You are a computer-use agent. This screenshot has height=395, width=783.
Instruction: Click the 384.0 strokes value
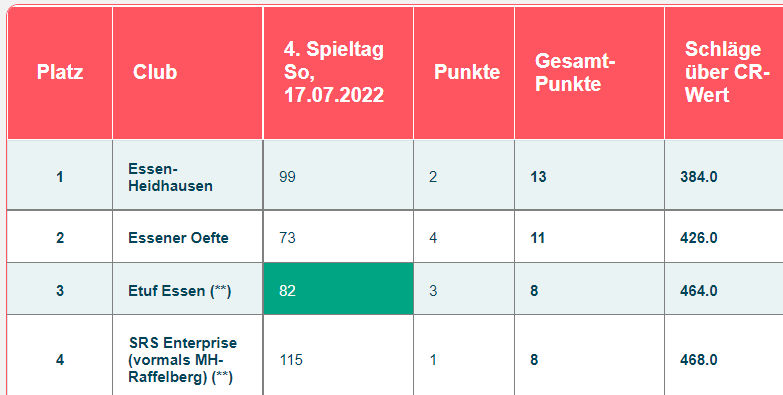point(699,177)
